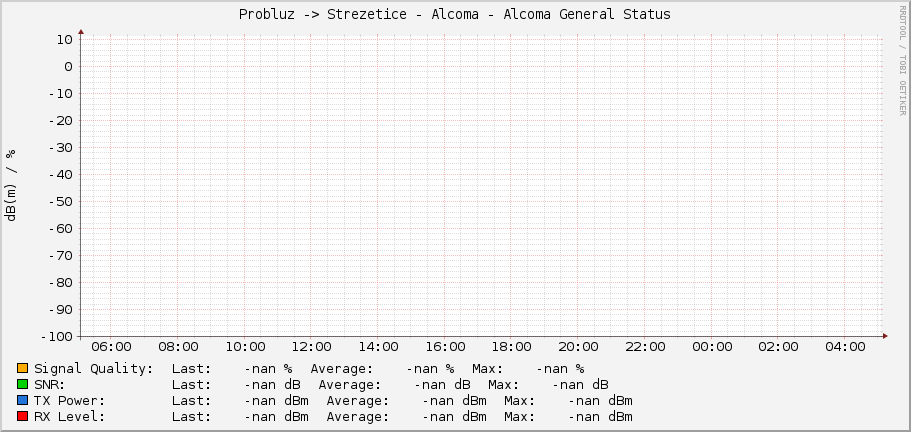Screen dimensions: 911x432
Task: Click SNR Max '-nan dB' value
Action: [580, 385]
